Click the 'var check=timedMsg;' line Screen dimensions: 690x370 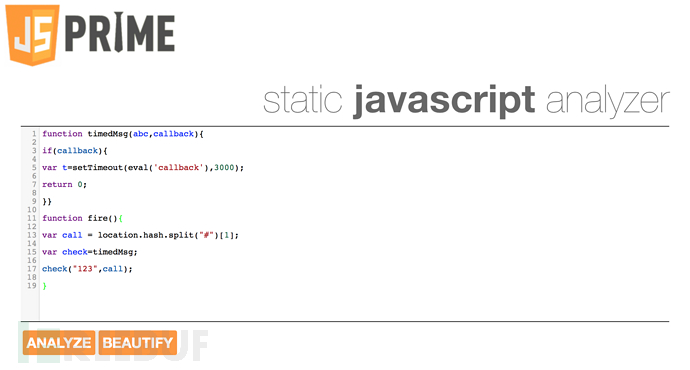coord(90,252)
